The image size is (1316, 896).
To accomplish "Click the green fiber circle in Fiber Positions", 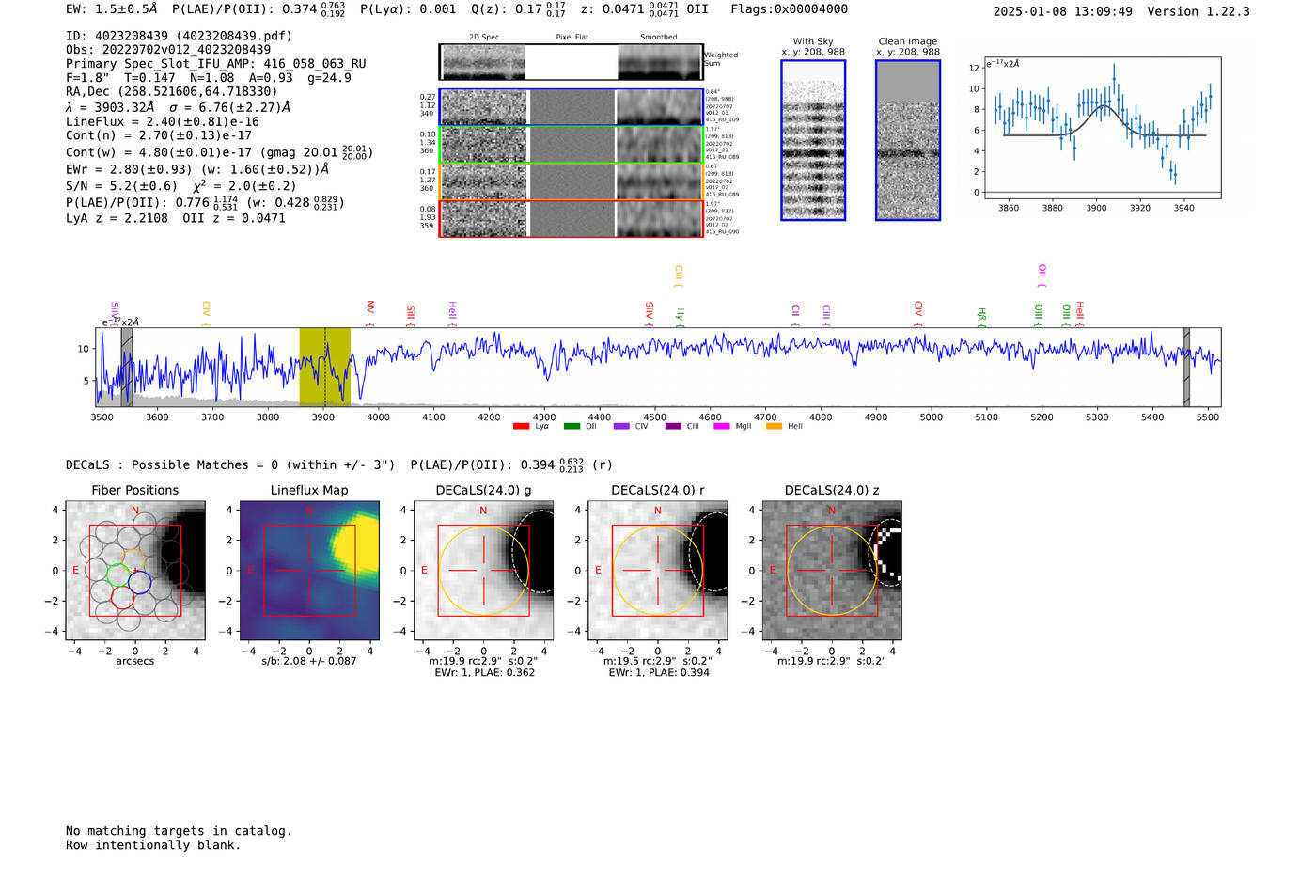I will (117, 574).
